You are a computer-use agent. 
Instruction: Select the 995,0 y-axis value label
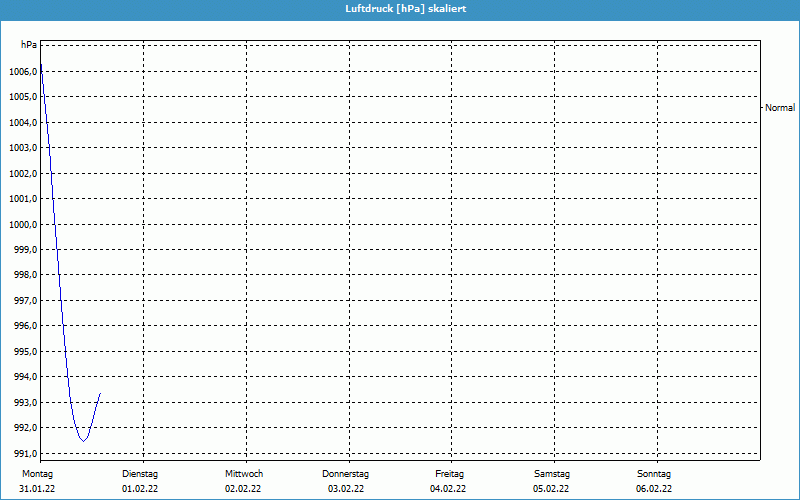coord(23,352)
